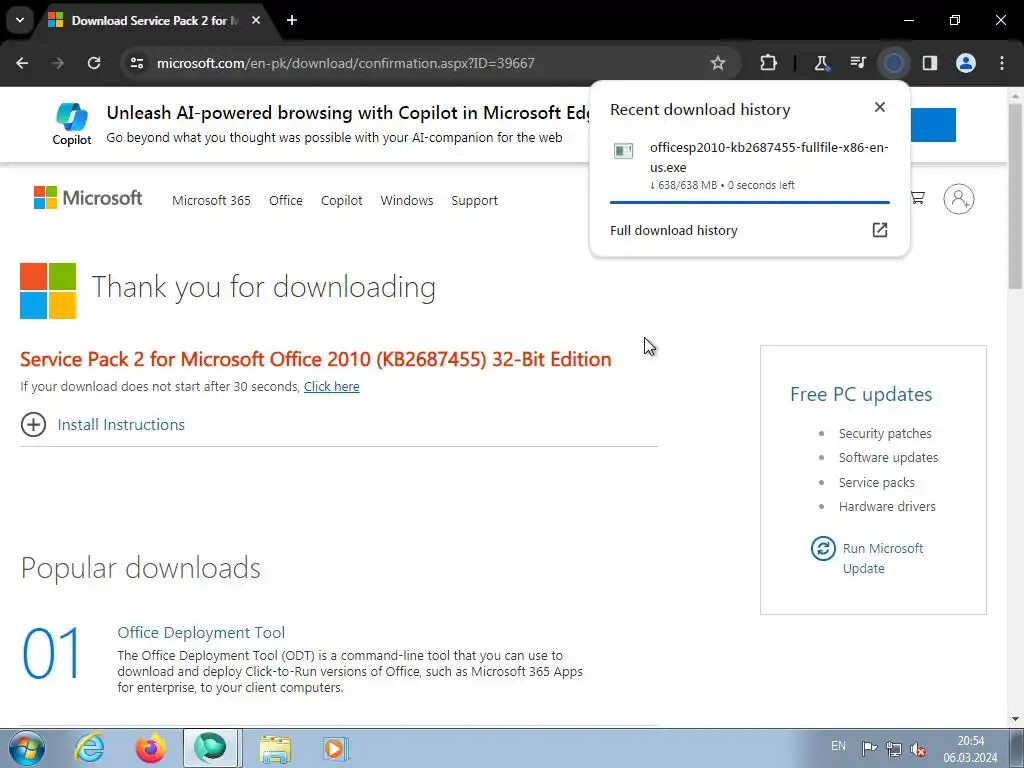
Task: Close the Download Service Pack 2 tab
Action: pos(256,20)
